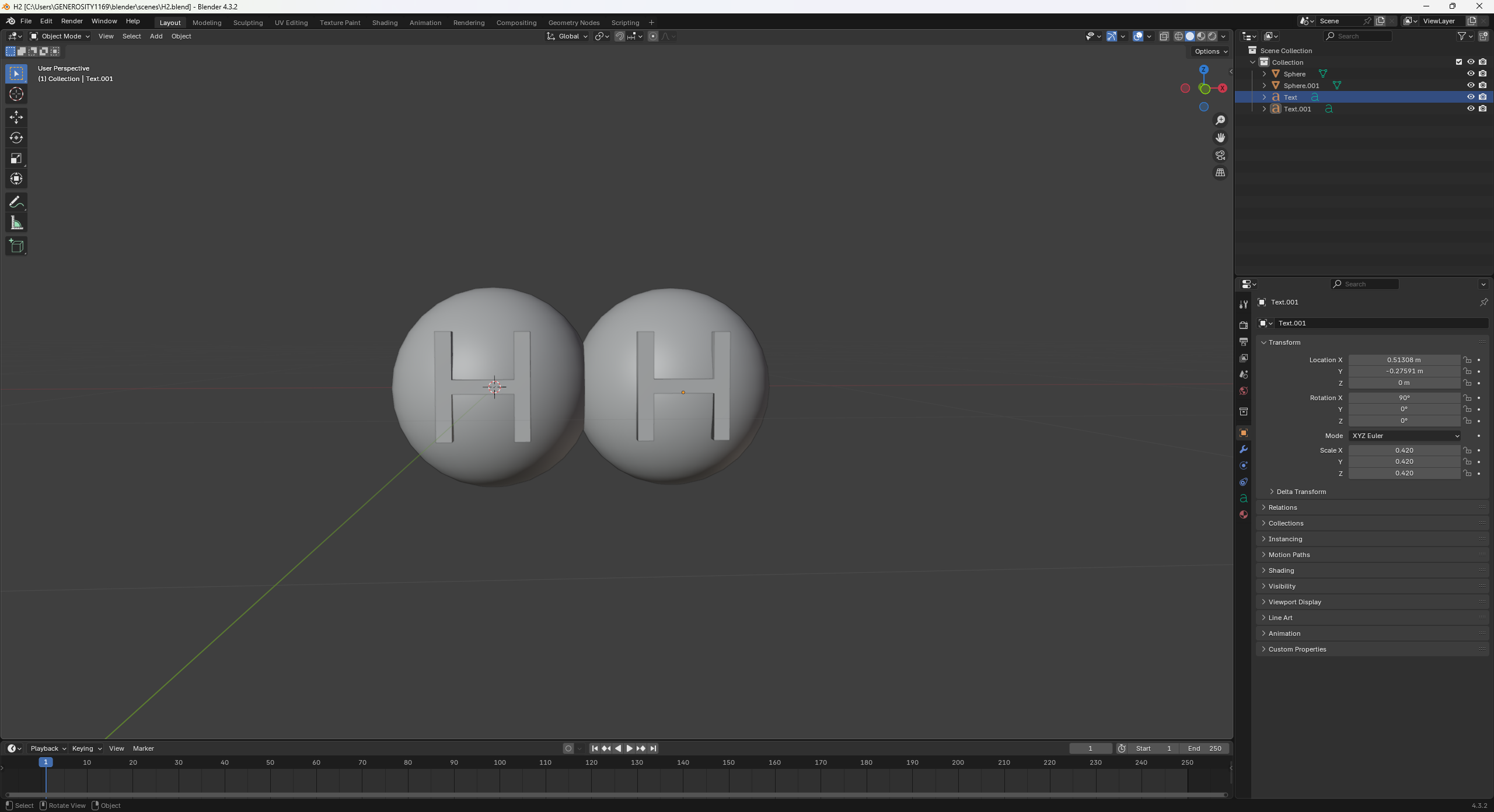Hide Sphere.001 in viewport

(x=1471, y=85)
